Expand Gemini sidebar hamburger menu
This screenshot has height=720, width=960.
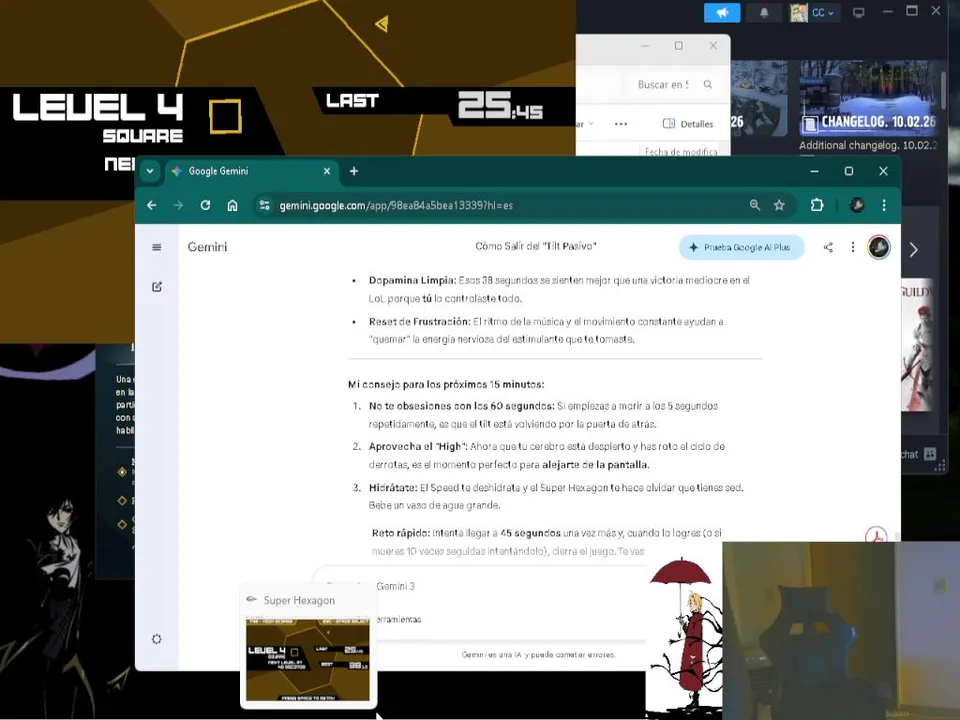pos(157,247)
